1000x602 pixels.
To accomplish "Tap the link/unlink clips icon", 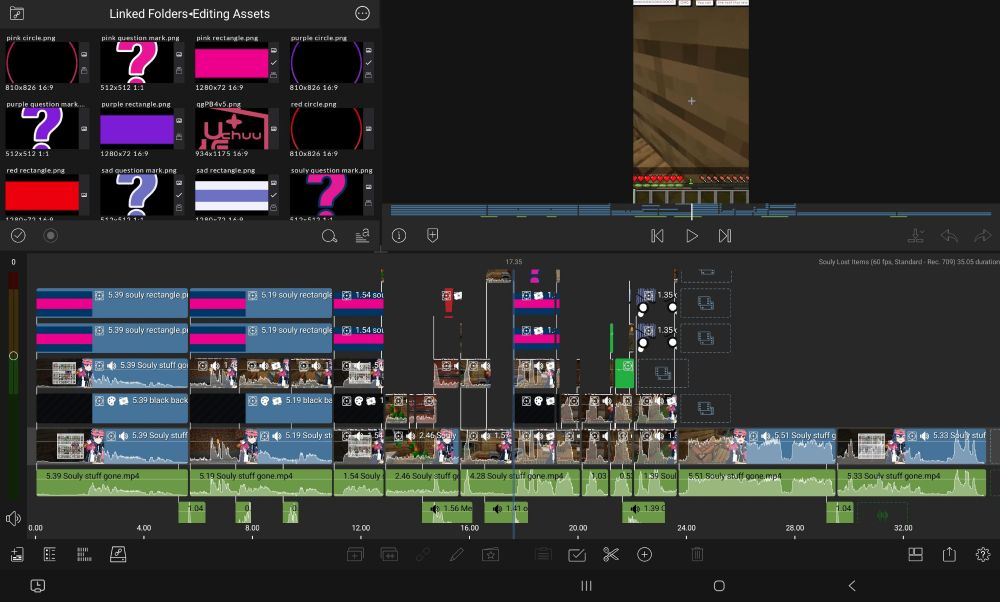I will [423, 555].
